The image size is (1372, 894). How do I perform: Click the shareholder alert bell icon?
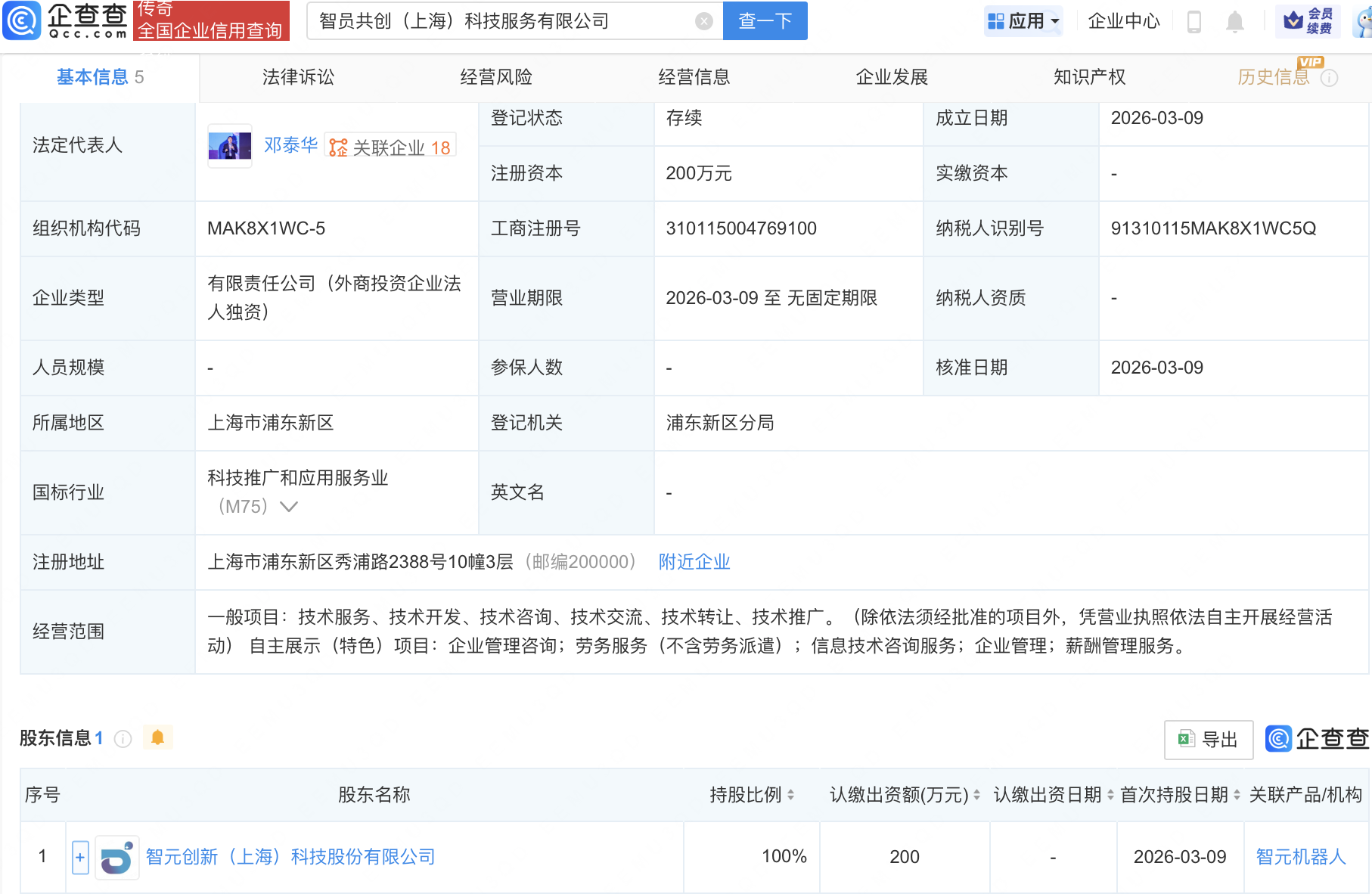[157, 737]
